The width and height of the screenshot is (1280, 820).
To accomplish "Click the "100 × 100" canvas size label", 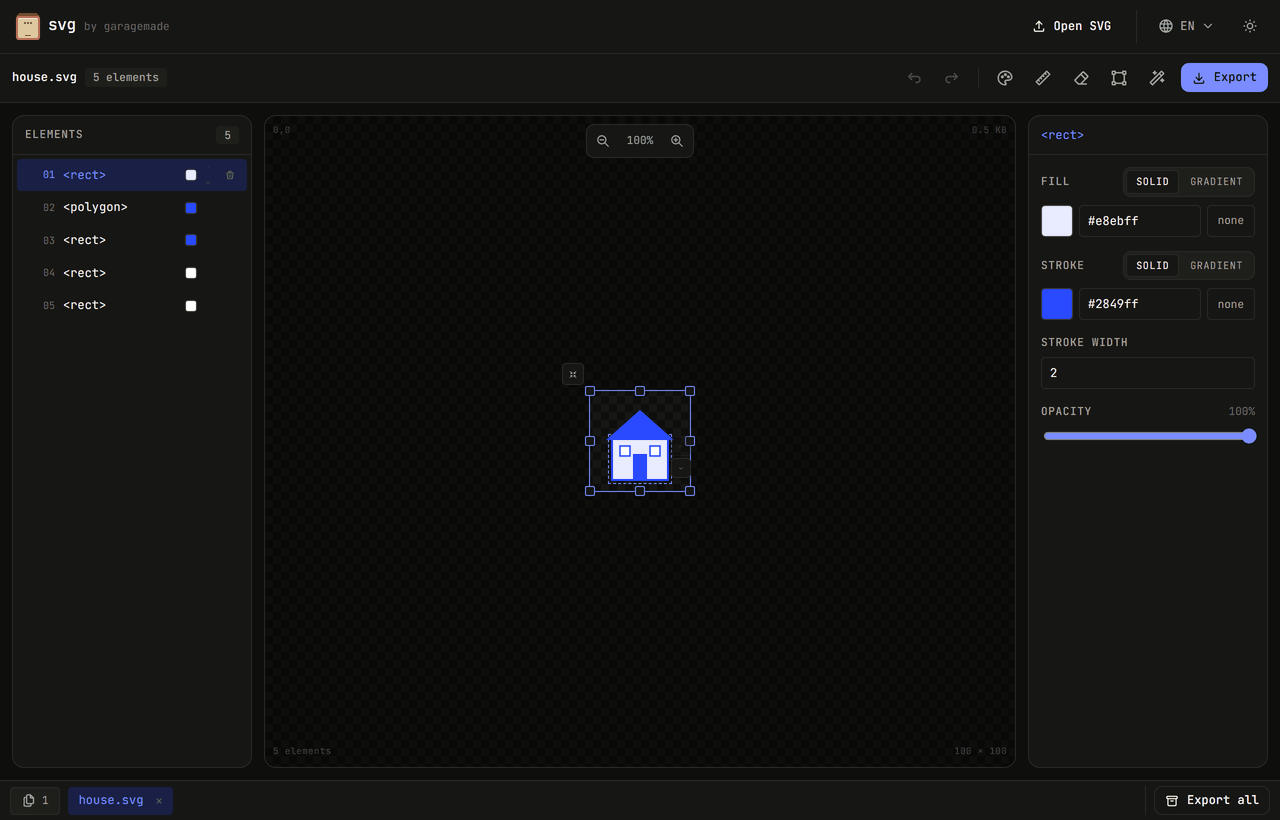I will pos(980,751).
